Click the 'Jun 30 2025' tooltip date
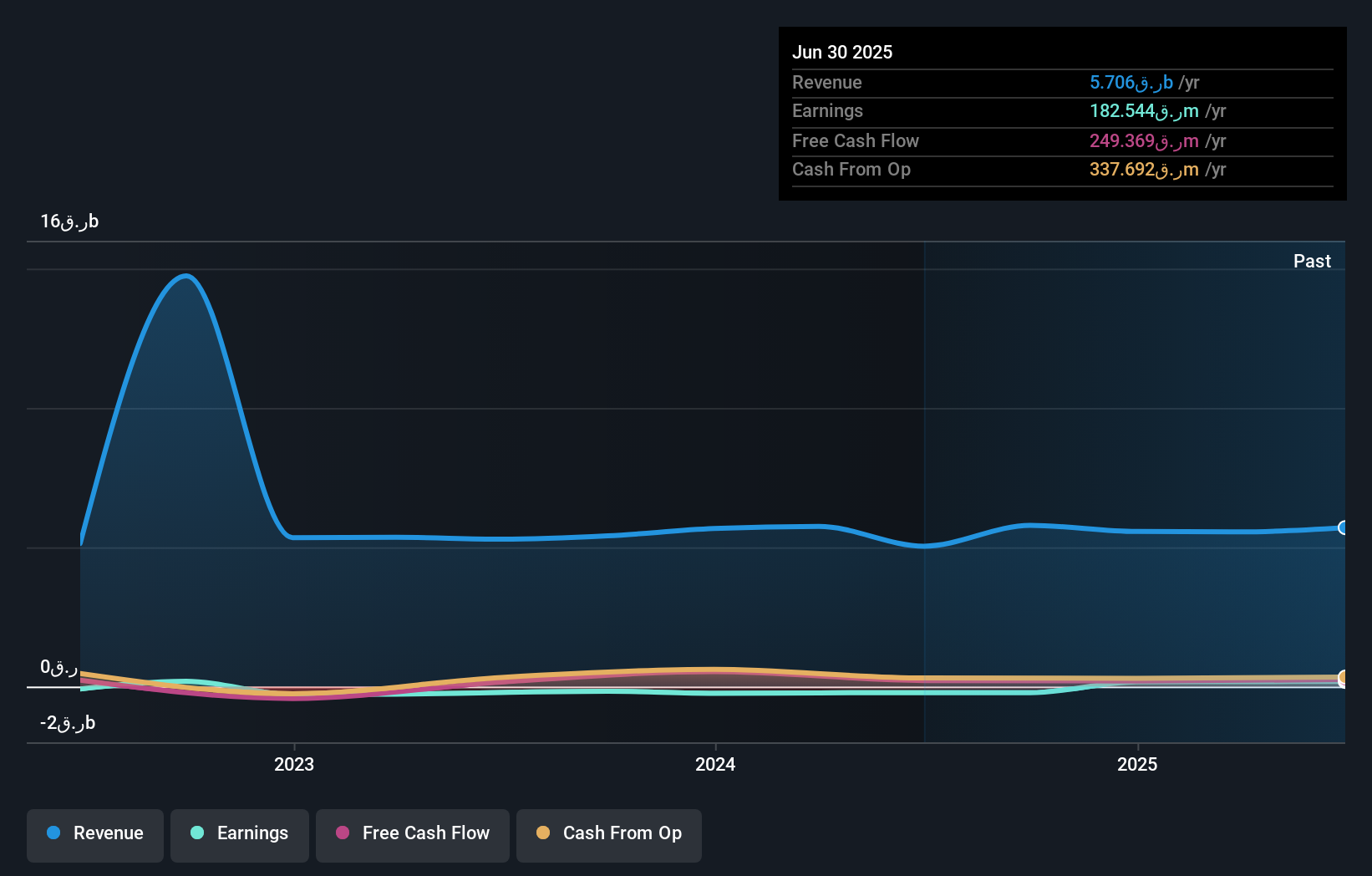The width and height of the screenshot is (1372, 876). (842, 52)
